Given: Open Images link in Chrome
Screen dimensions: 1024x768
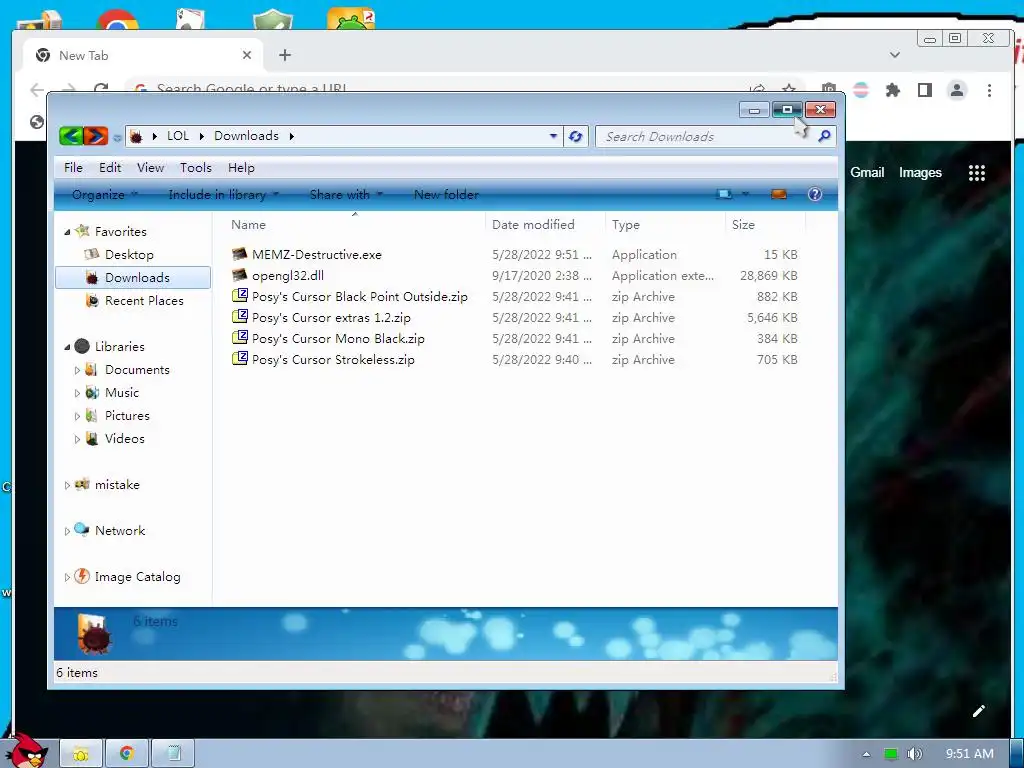Looking at the screenshot, I should 920,172.
